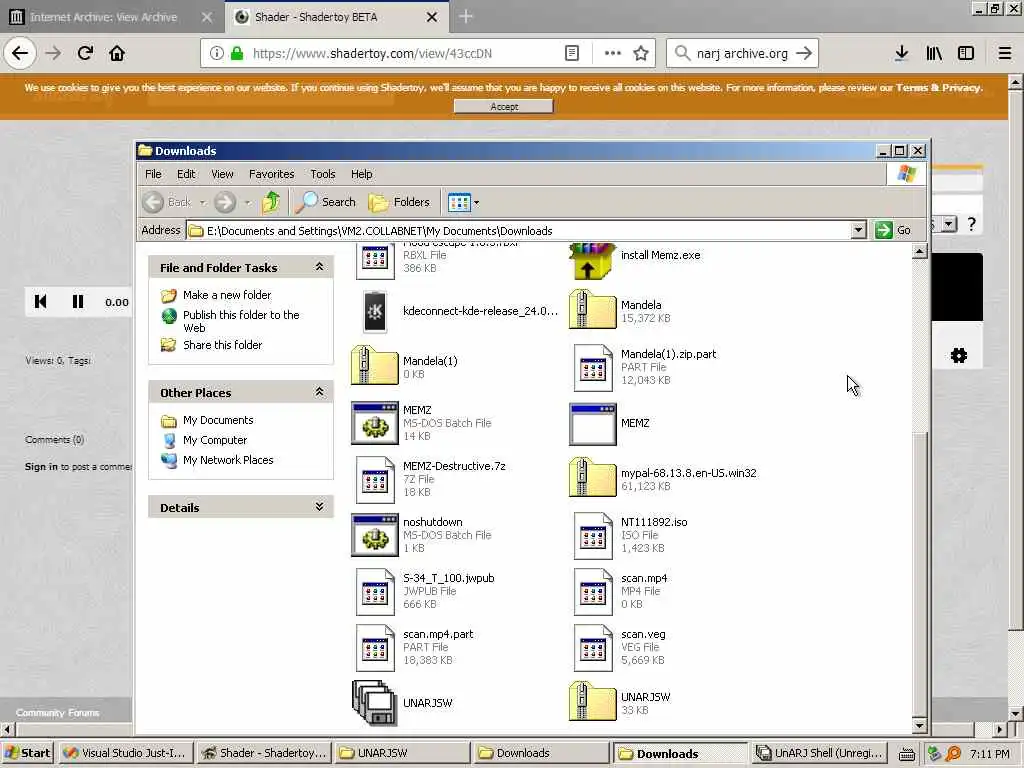Select the S-34_T_100.jwpub file icon
1024x768 pixels.
pos(375,592)
